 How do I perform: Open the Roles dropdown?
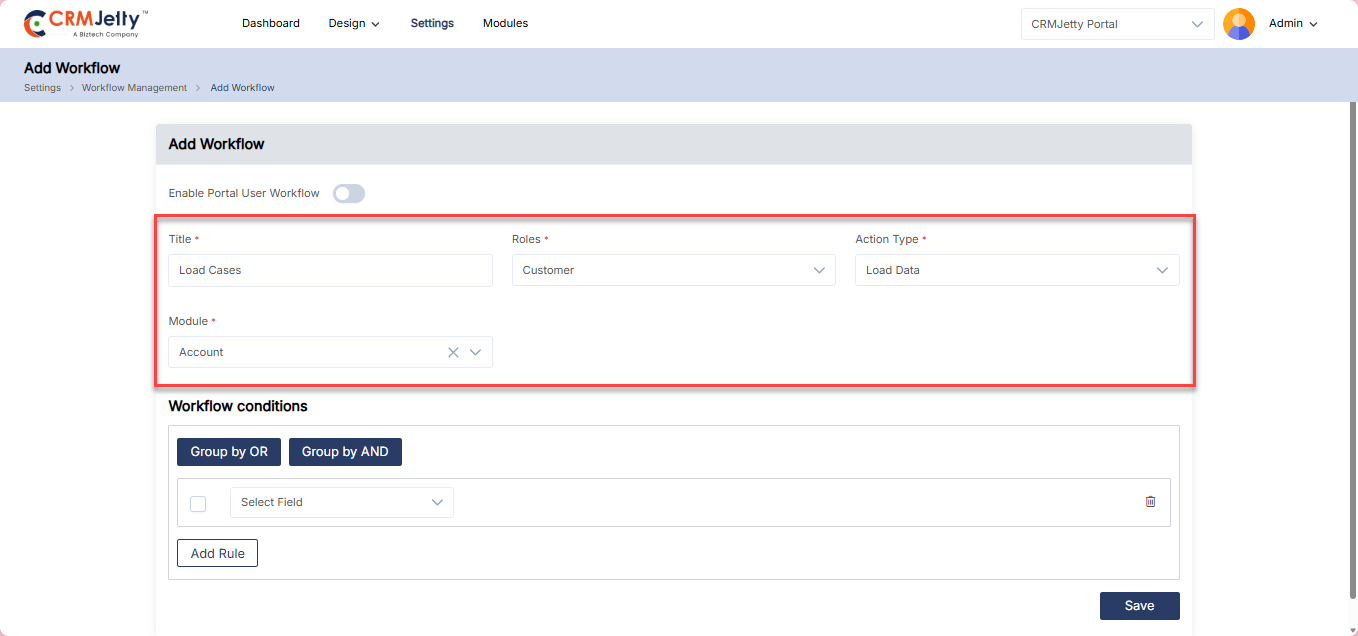[673, 270]
